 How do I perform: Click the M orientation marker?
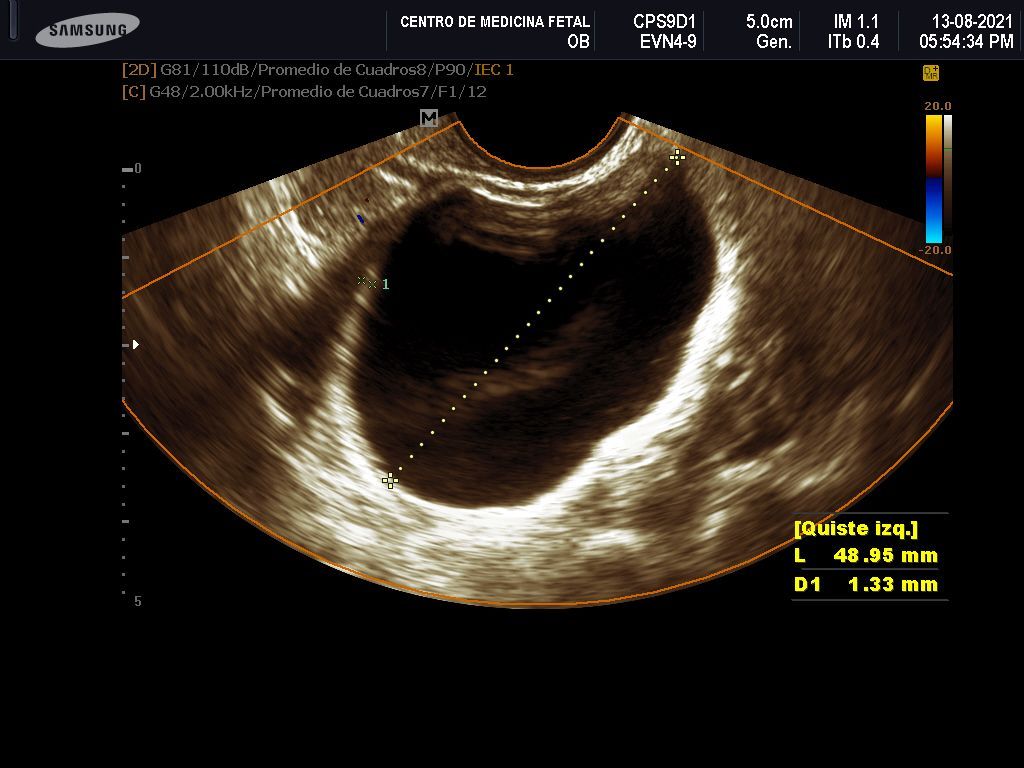pyautogui.click(x=428, y=118)
